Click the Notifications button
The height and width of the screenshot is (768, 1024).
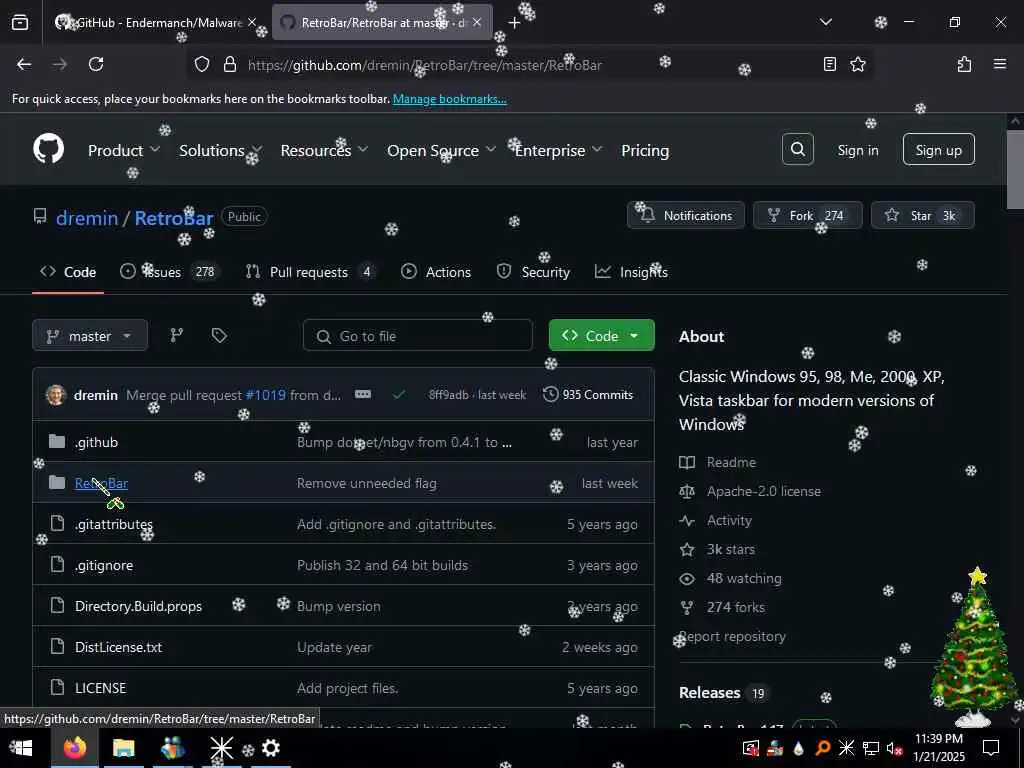click(x=686, y=216)
